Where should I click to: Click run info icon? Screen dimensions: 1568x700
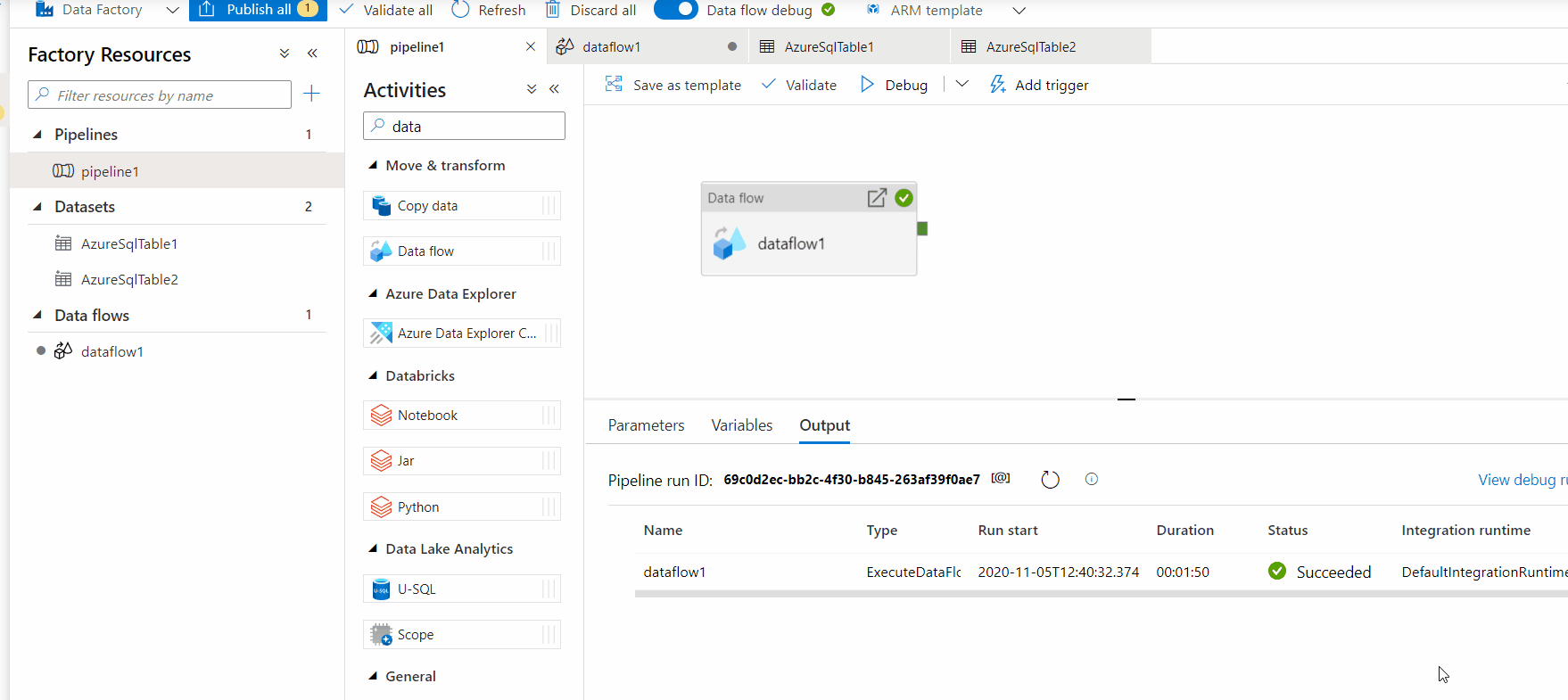point(1091,479)
